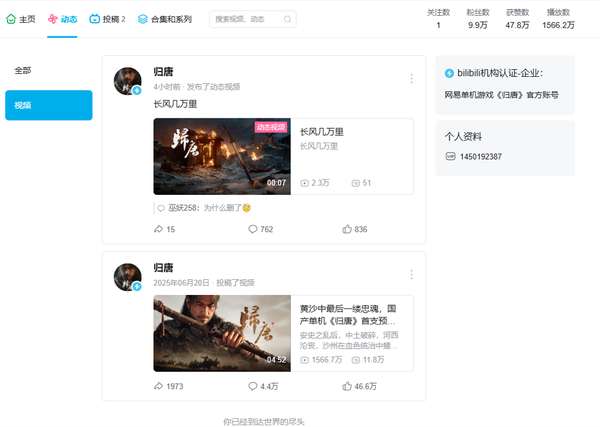
Task: Click the avatar on the 2025年06月 post
Action: 128,277
